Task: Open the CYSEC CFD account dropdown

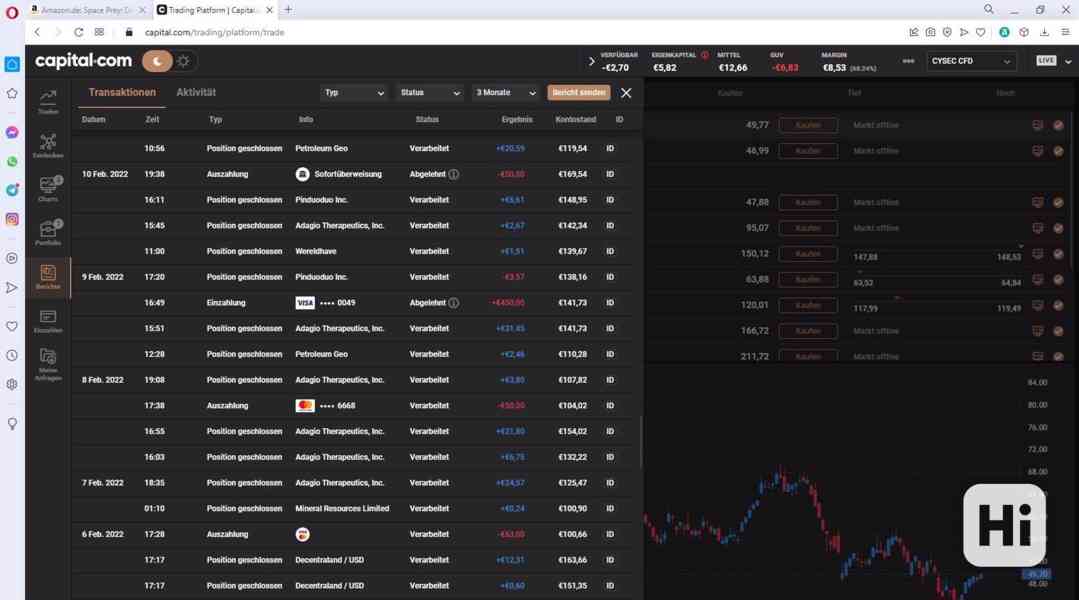Action: click(973, 61)
